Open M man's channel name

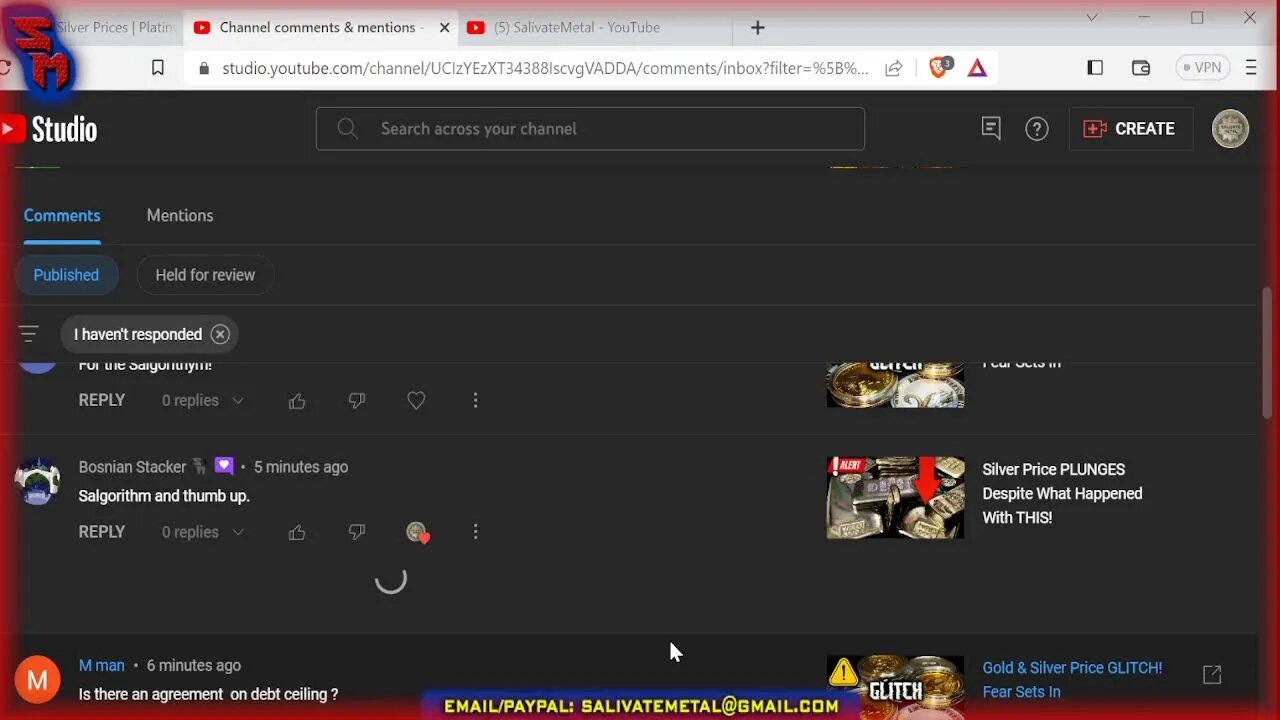(102, 666)
